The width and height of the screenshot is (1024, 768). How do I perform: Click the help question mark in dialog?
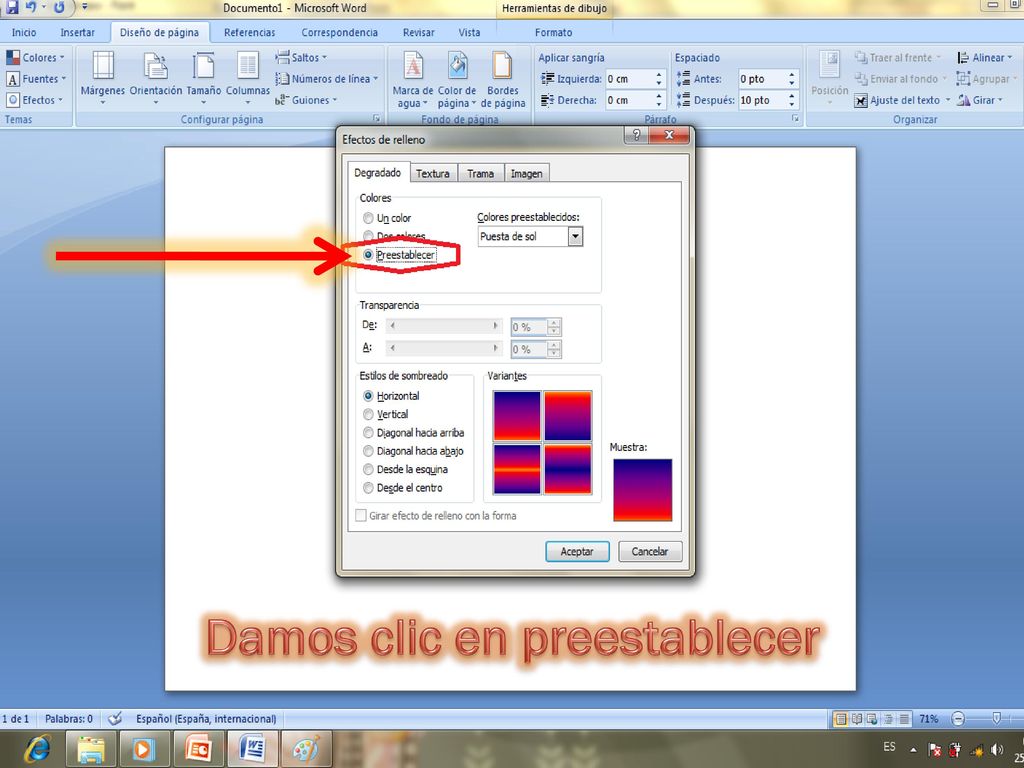637,135
